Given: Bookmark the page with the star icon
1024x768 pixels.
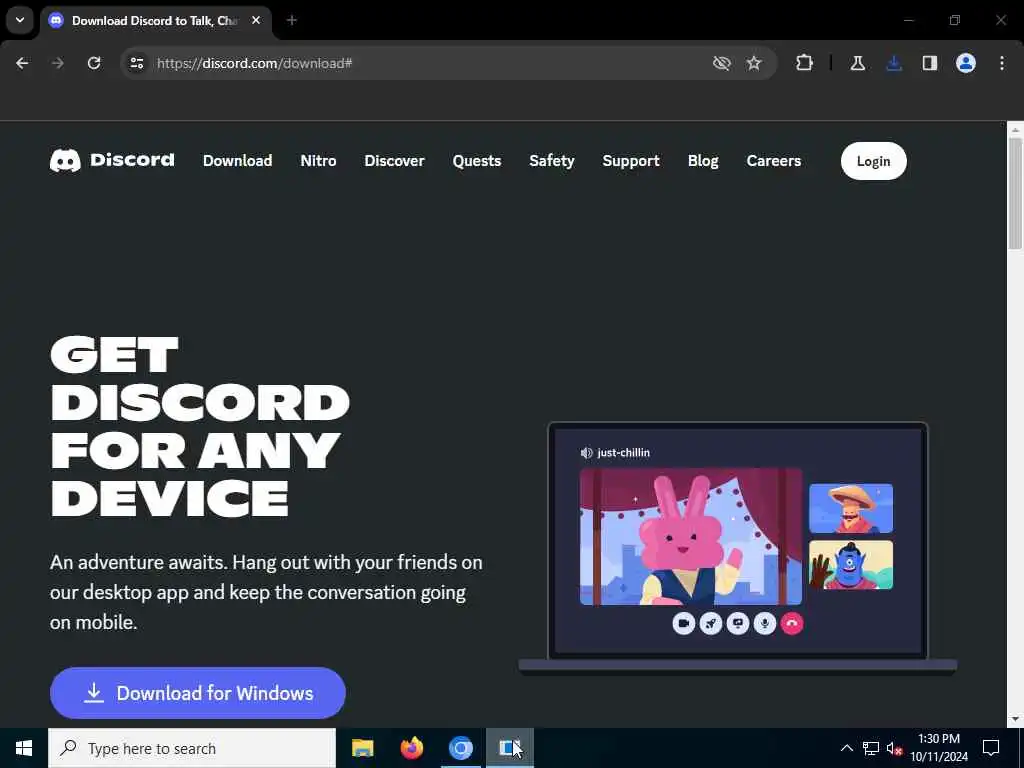Looking at the screenshot, I should click(754, 63).
